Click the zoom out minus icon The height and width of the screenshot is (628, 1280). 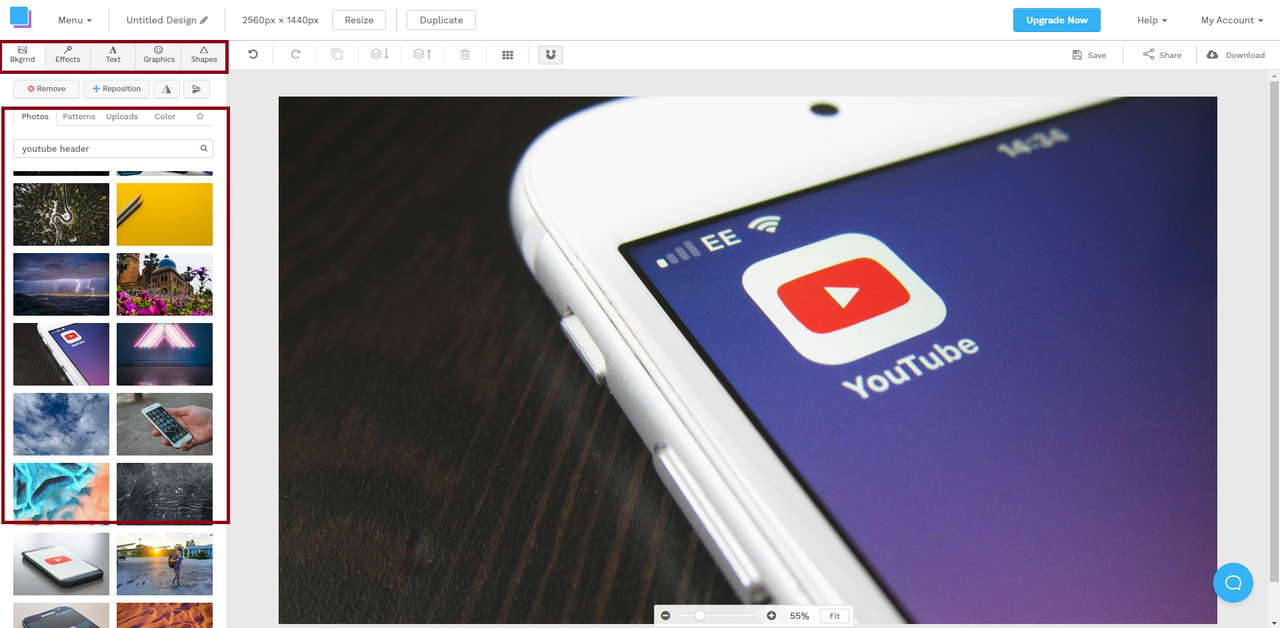(x=665, y=616)
